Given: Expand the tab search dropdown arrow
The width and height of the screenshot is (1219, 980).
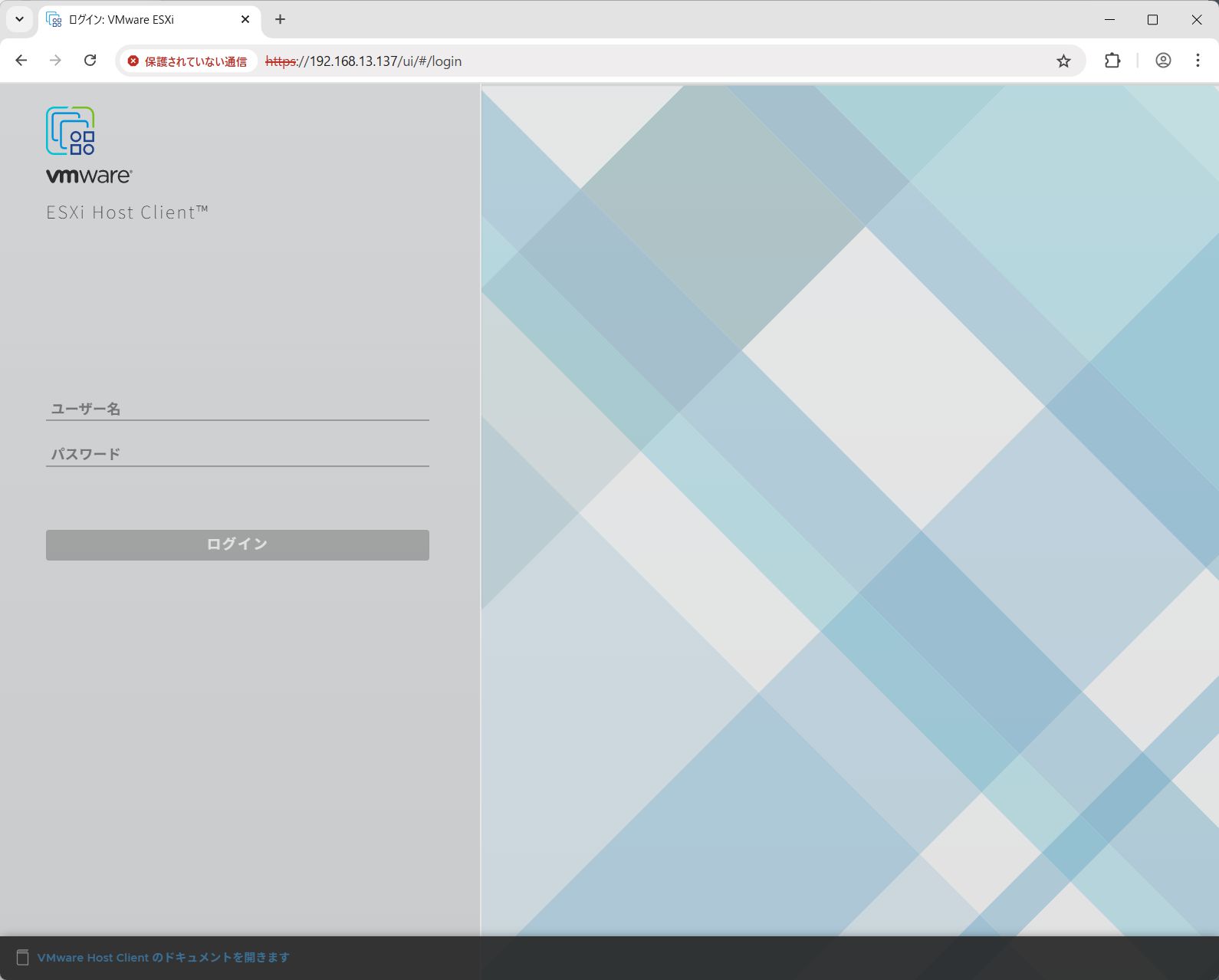Looking at the screenshot, I should (19, 20).
